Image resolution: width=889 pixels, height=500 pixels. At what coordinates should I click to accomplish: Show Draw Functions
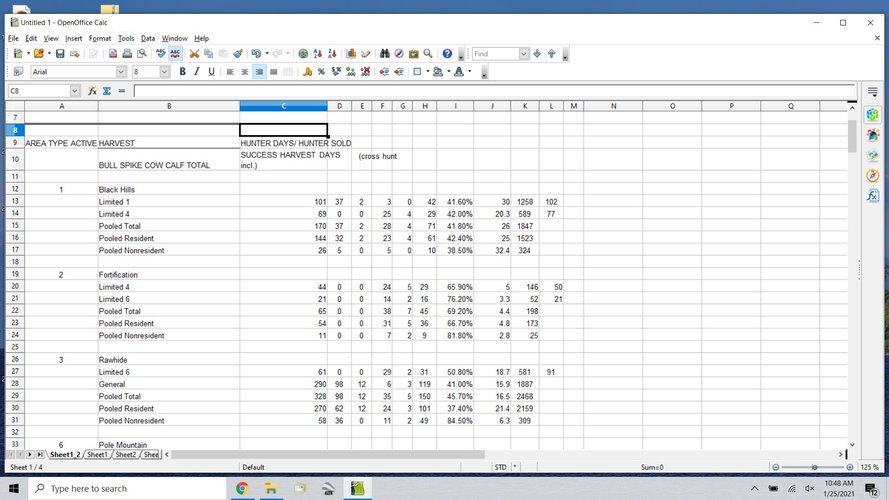[366, 53]
